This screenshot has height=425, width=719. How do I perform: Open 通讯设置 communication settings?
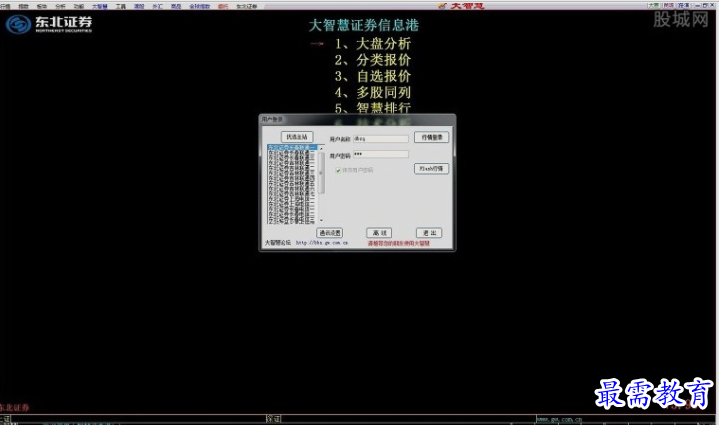[x=330, y=233]
